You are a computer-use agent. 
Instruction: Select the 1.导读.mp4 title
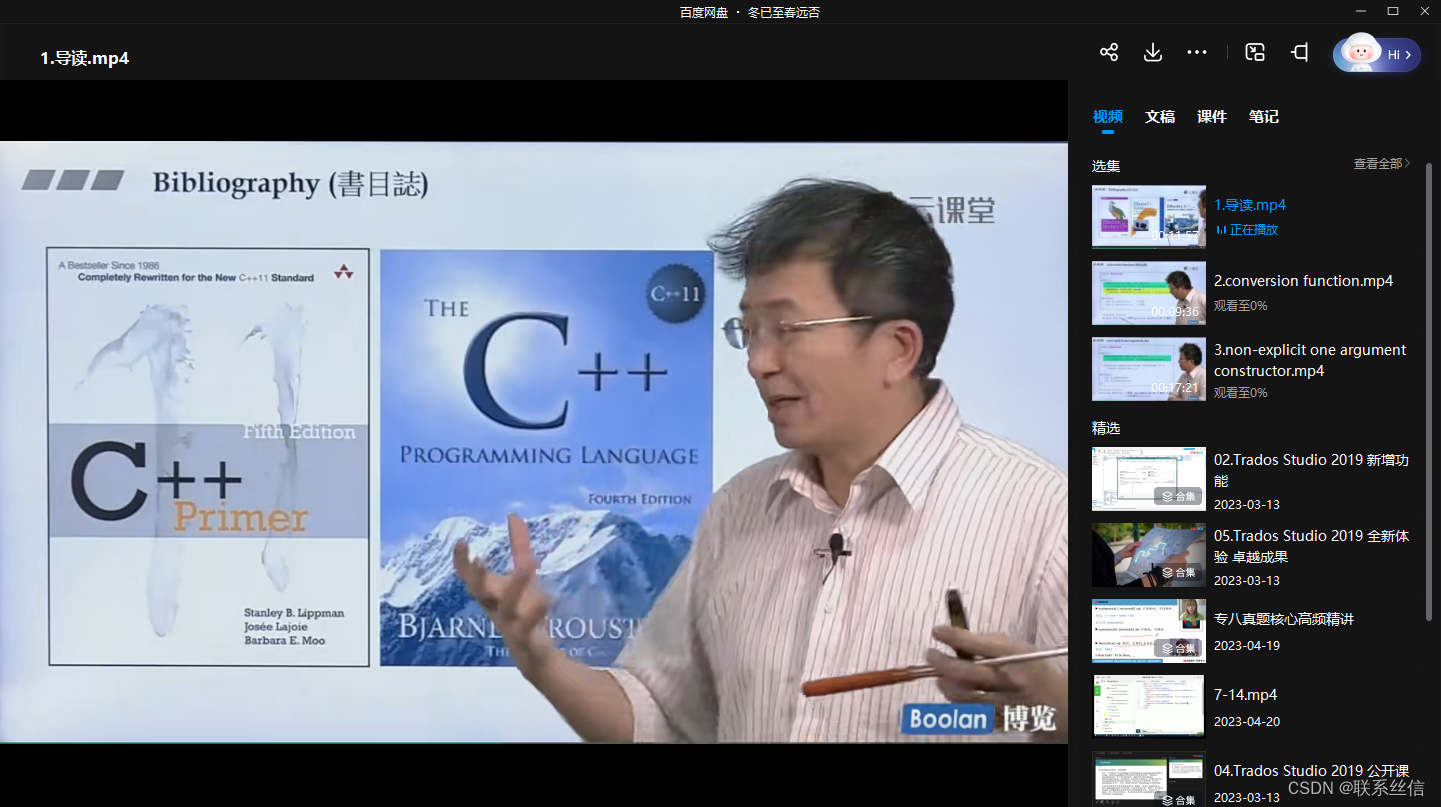click(1250, 205)
